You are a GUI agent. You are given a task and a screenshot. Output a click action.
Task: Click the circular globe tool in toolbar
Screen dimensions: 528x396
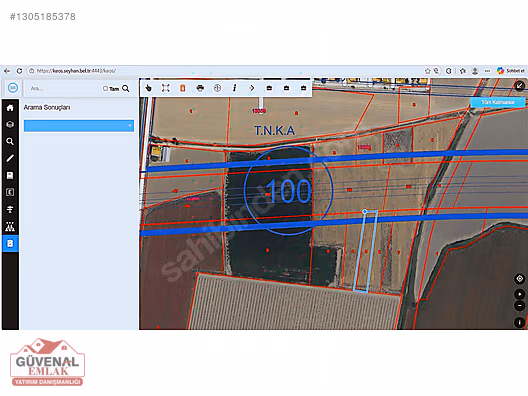[217, 88]
